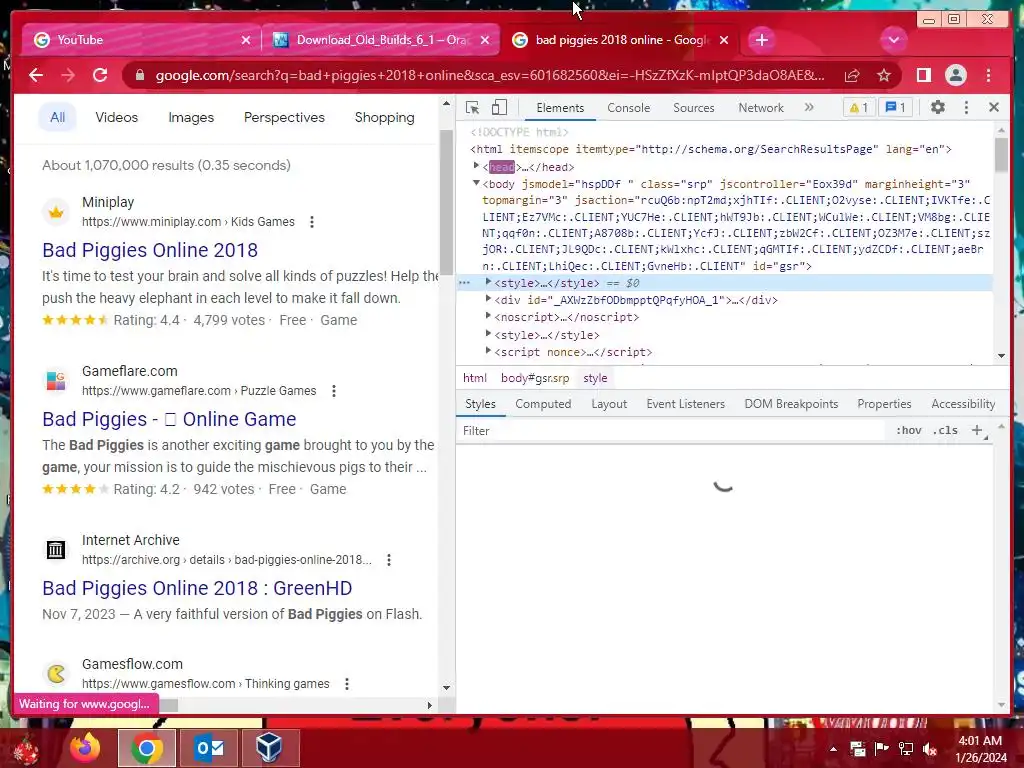Expand the selected style element
Image resolution: width=1024 pixels, height=768 pixels.
[x=488, y=282]
